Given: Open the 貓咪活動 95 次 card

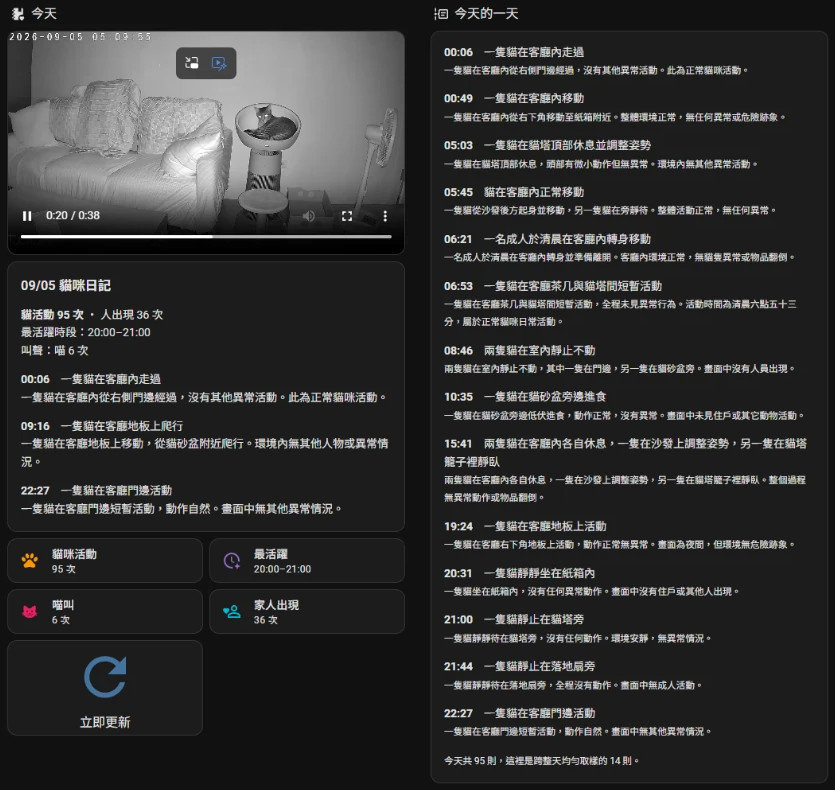Looking at the screenshot, I should click(x=105, y=560).
